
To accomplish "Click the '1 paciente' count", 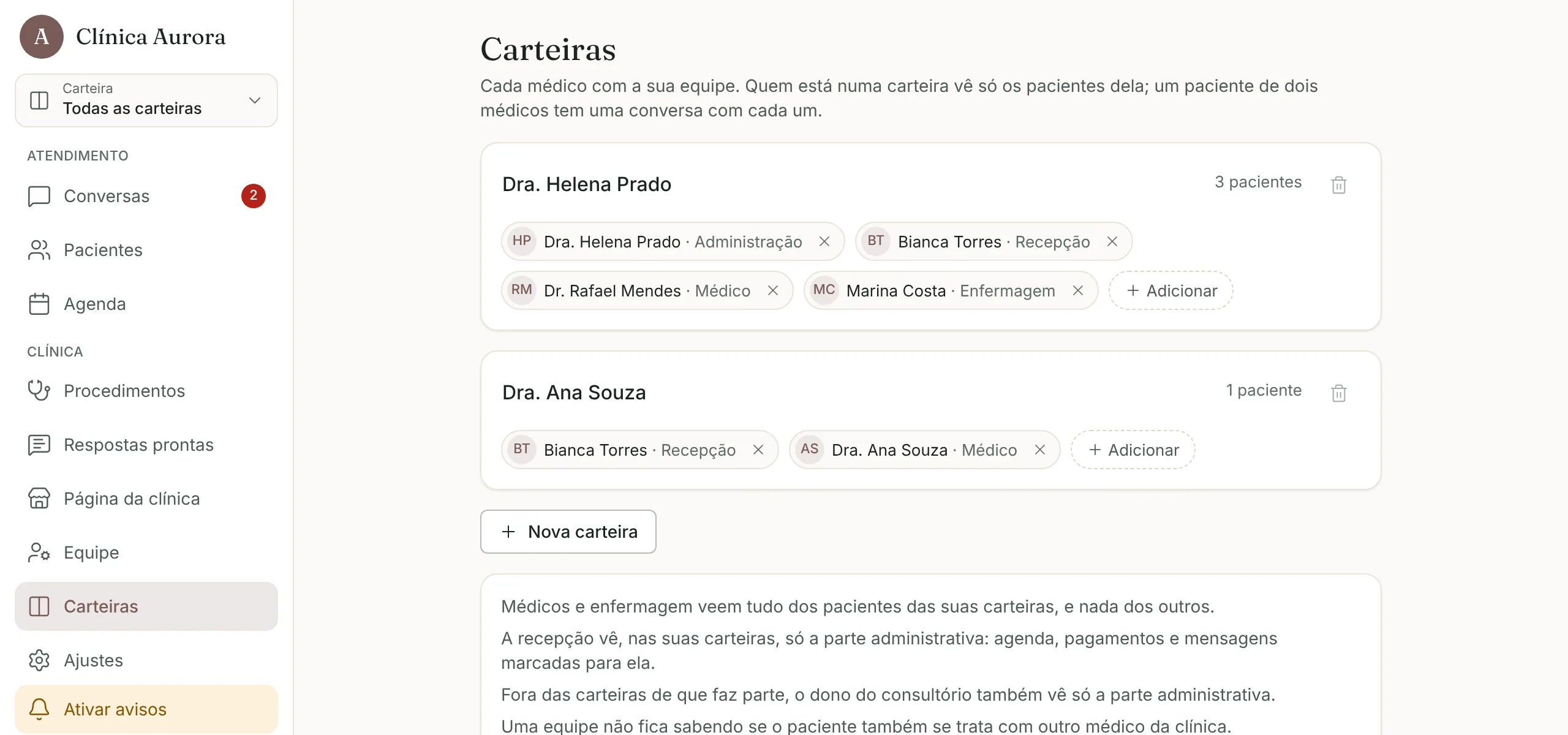I will point(1264,390).
